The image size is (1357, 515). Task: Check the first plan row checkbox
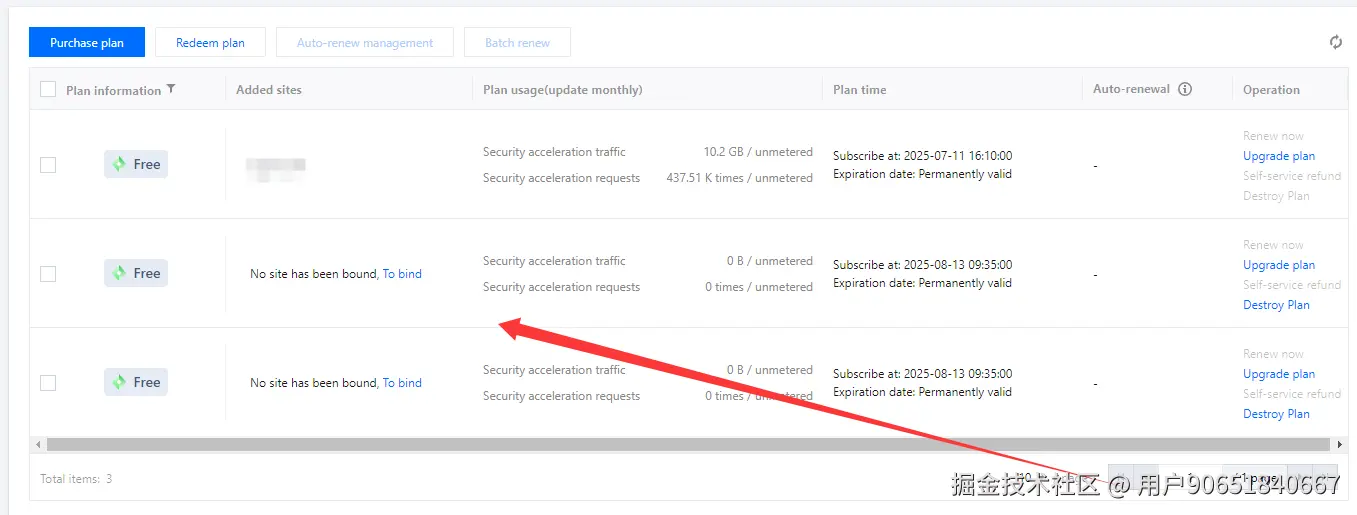(48, 165)
